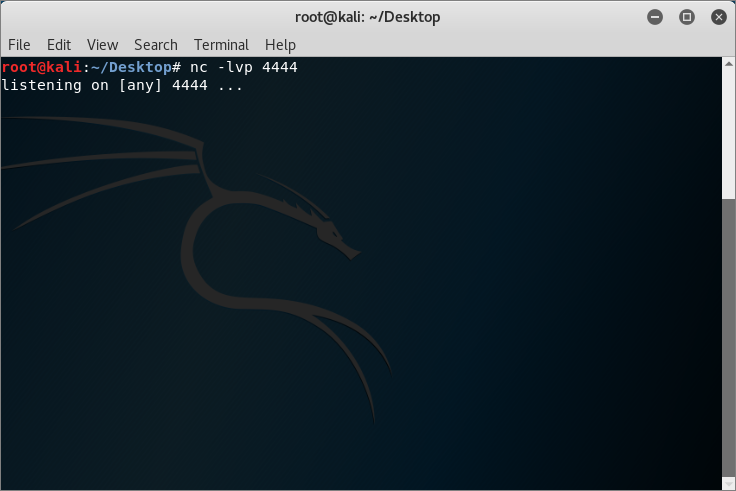Close the terminal window
Image resolution: width=736 pixels, height=491 pixels.
click(719, 17)
